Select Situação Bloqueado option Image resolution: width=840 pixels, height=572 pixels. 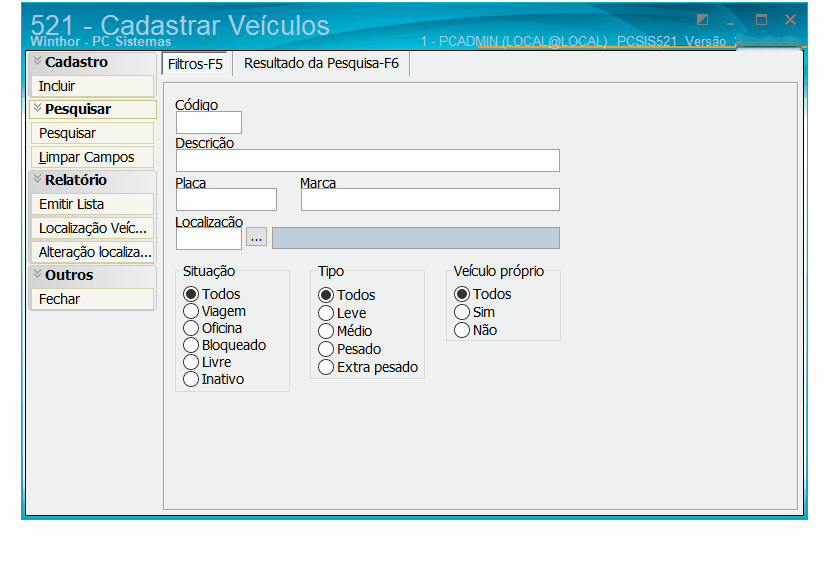(x=191, y=345)
